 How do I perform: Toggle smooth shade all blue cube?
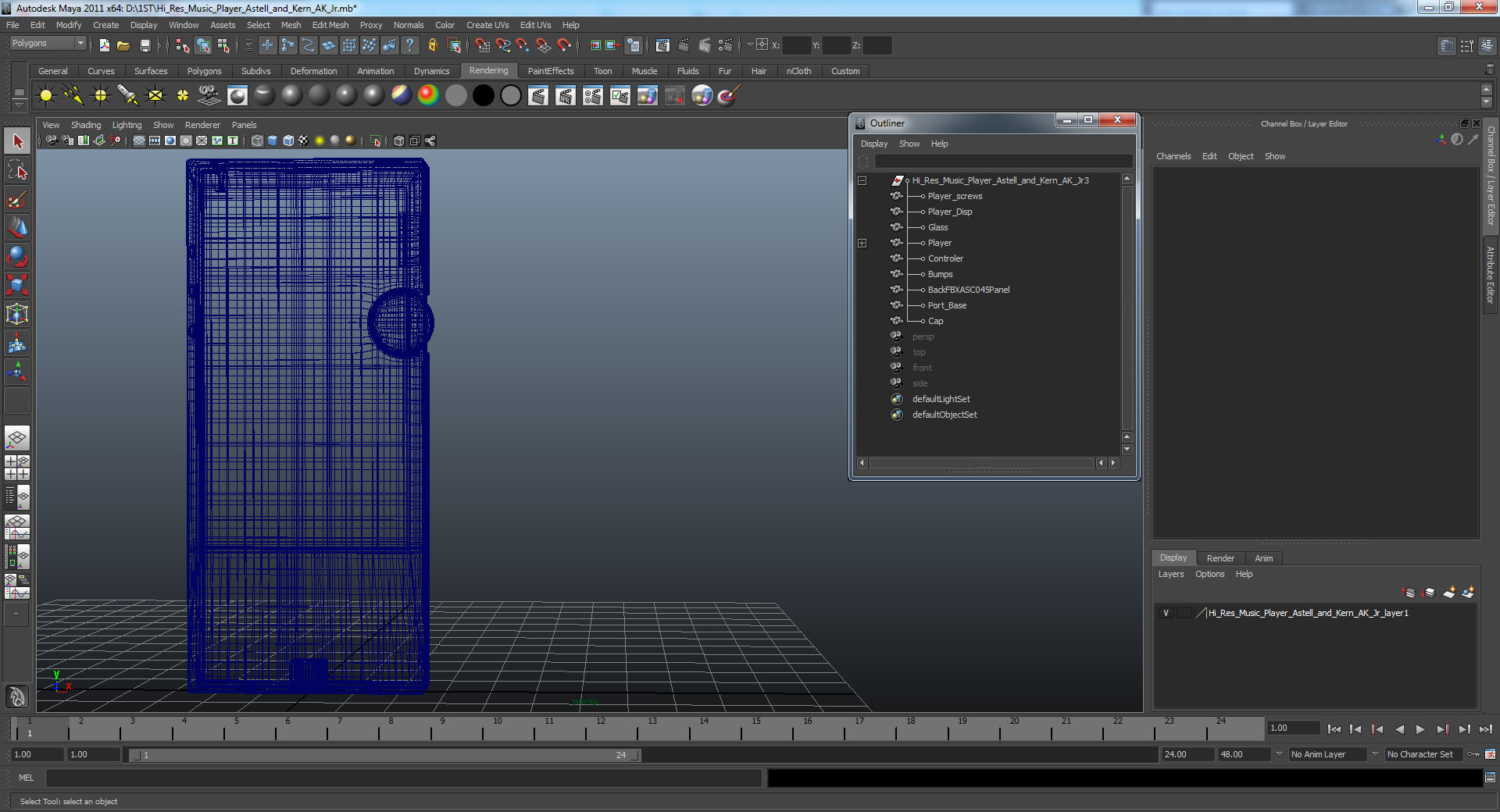point(273,141)
